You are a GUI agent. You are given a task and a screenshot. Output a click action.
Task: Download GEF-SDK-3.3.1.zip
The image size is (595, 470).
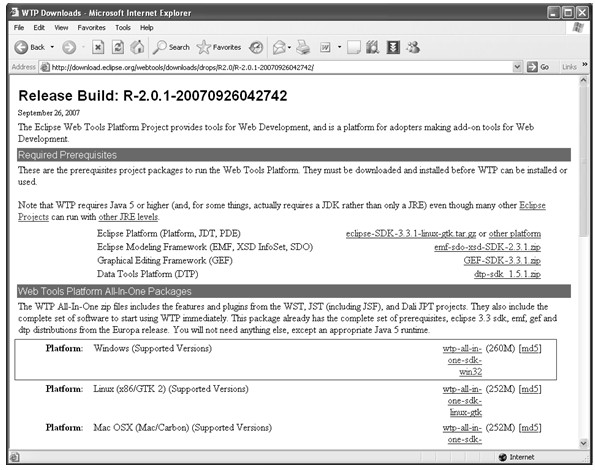502,261
